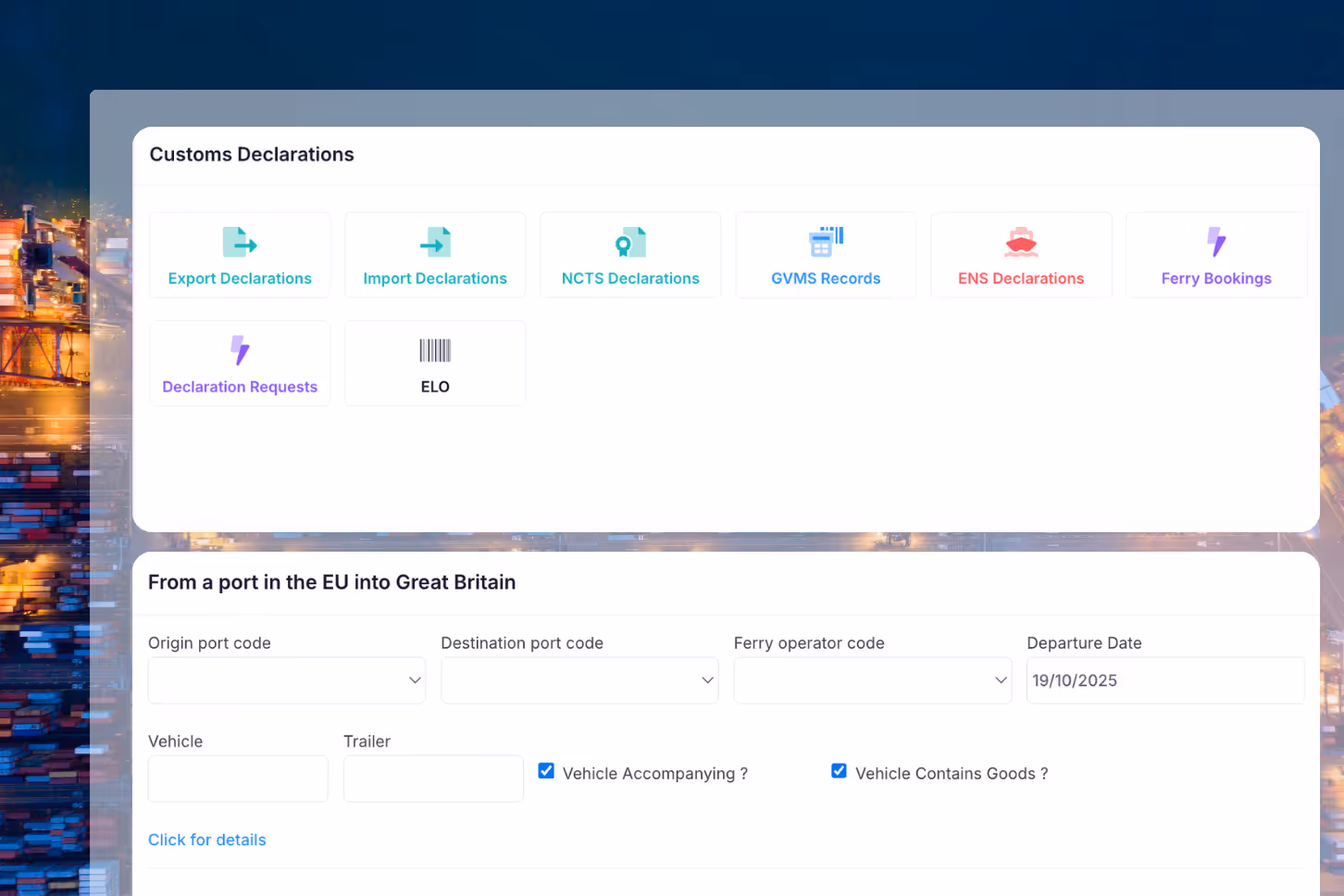The width and height of the screenshot is (1344, 896).
Task: Open the ELO text label
Action: 435,387
